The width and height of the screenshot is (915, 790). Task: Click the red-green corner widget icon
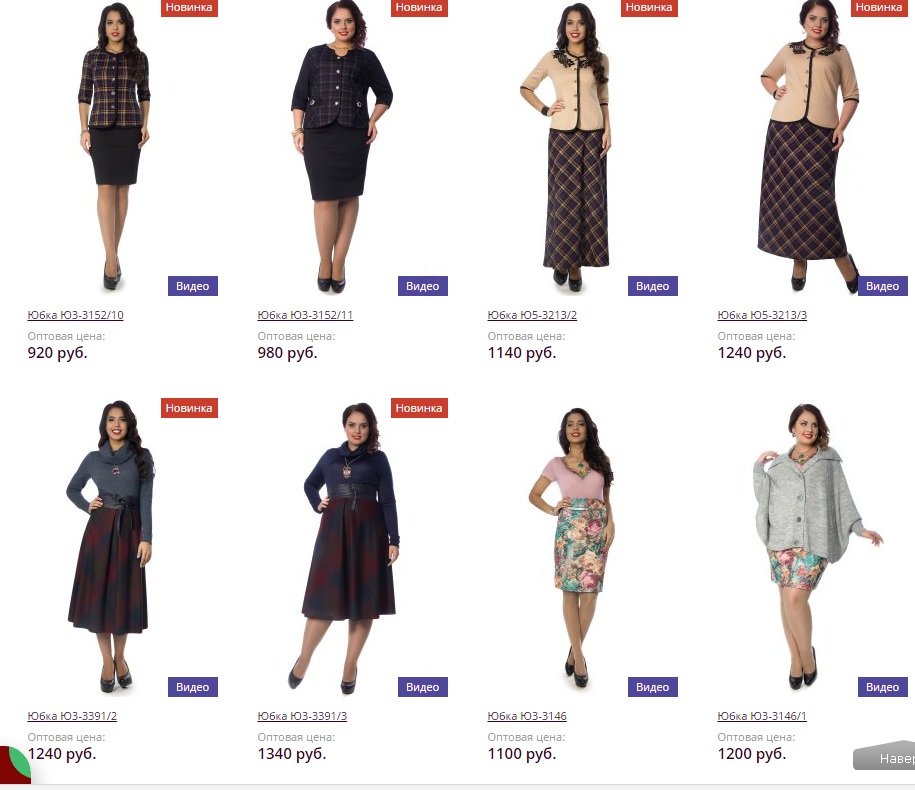click(x=15, y=764)
